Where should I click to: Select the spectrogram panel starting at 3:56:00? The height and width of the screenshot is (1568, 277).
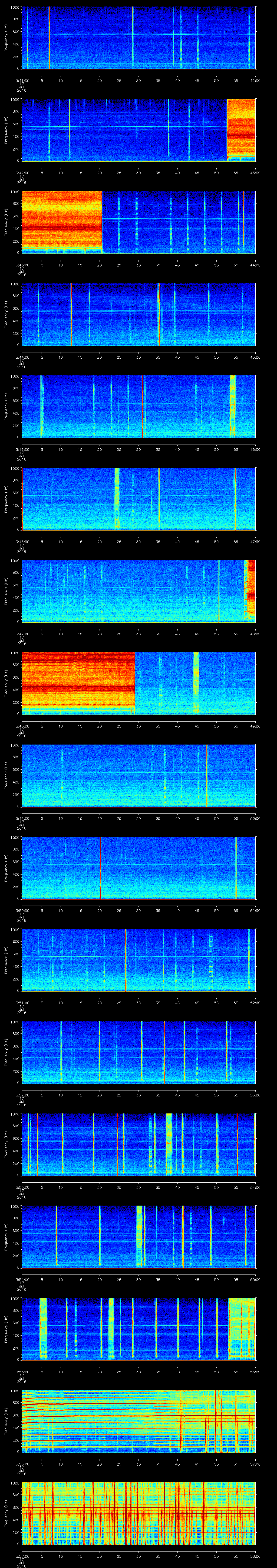click(139, 1421)
